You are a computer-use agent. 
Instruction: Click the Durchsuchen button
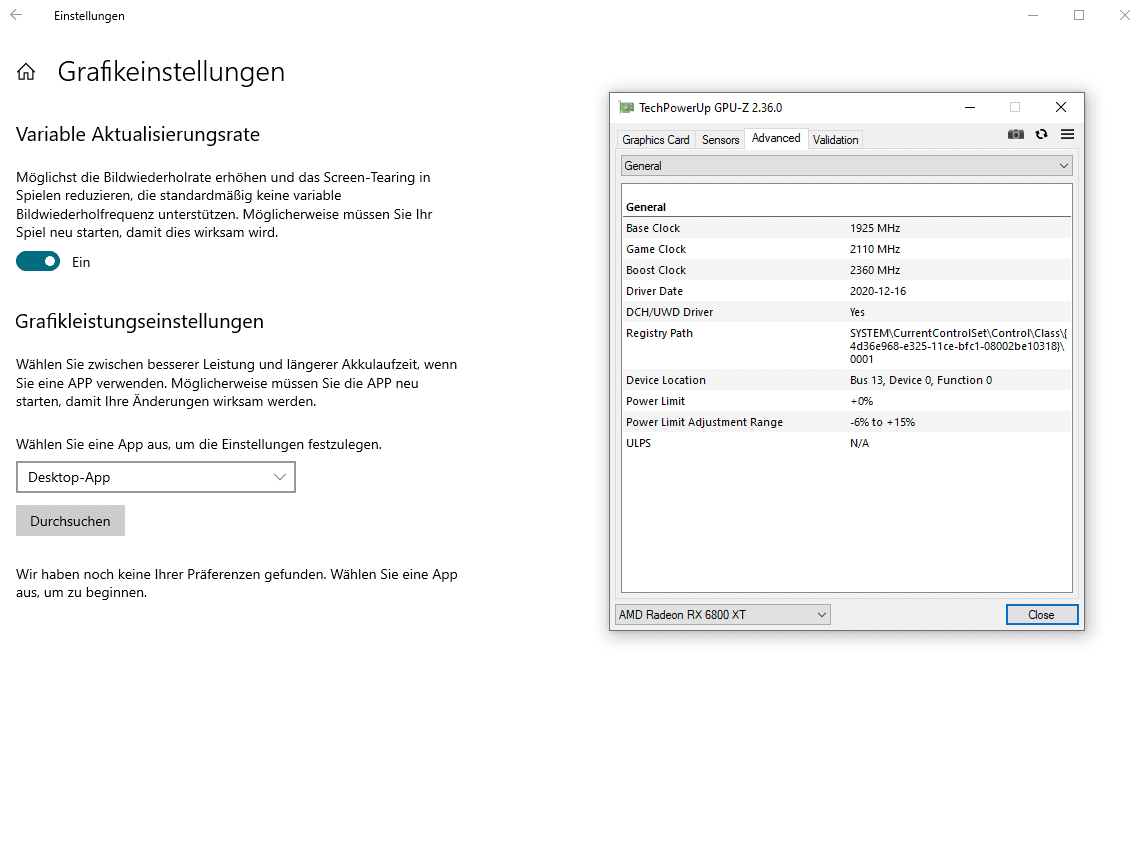pyautogui.click(x=70, y=521)
